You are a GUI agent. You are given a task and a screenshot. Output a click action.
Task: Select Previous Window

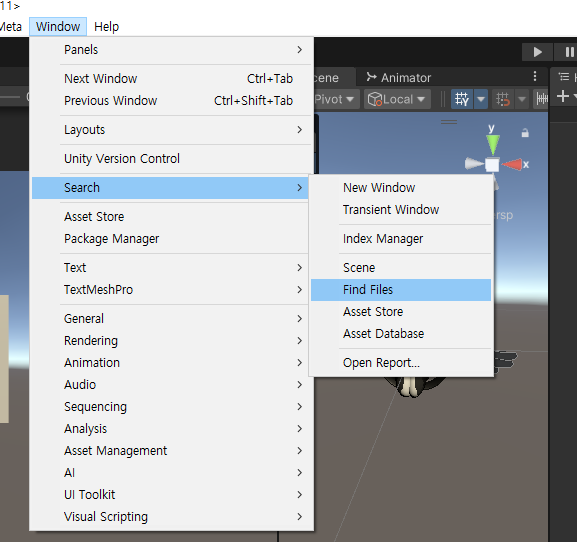[x=170, y=100]
